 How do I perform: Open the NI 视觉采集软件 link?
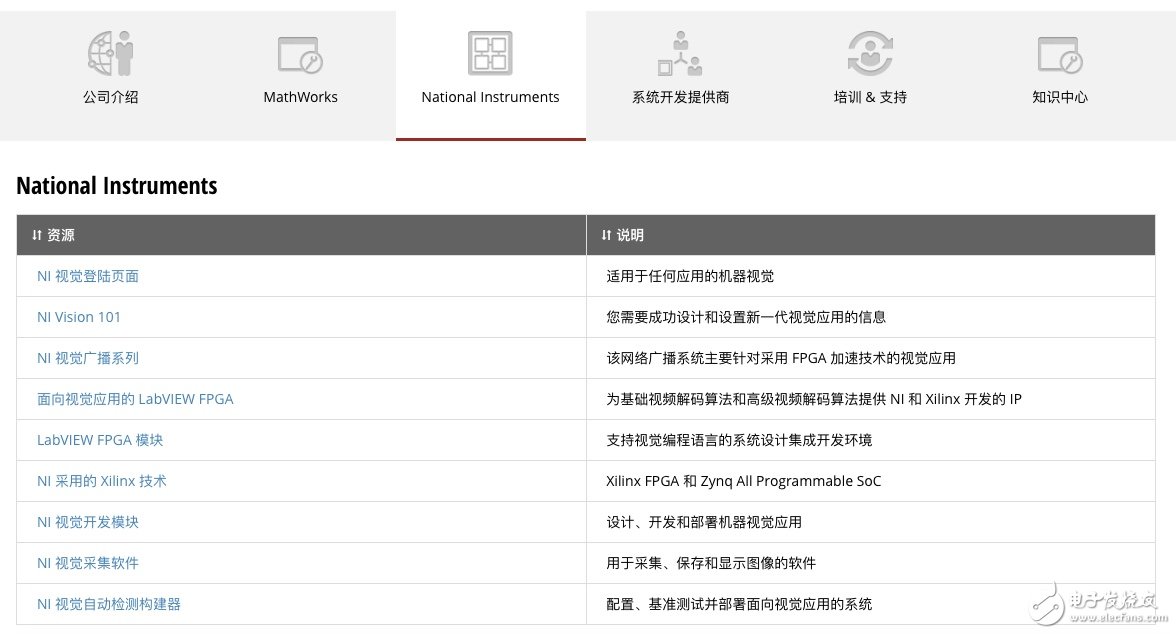[88, 563]
